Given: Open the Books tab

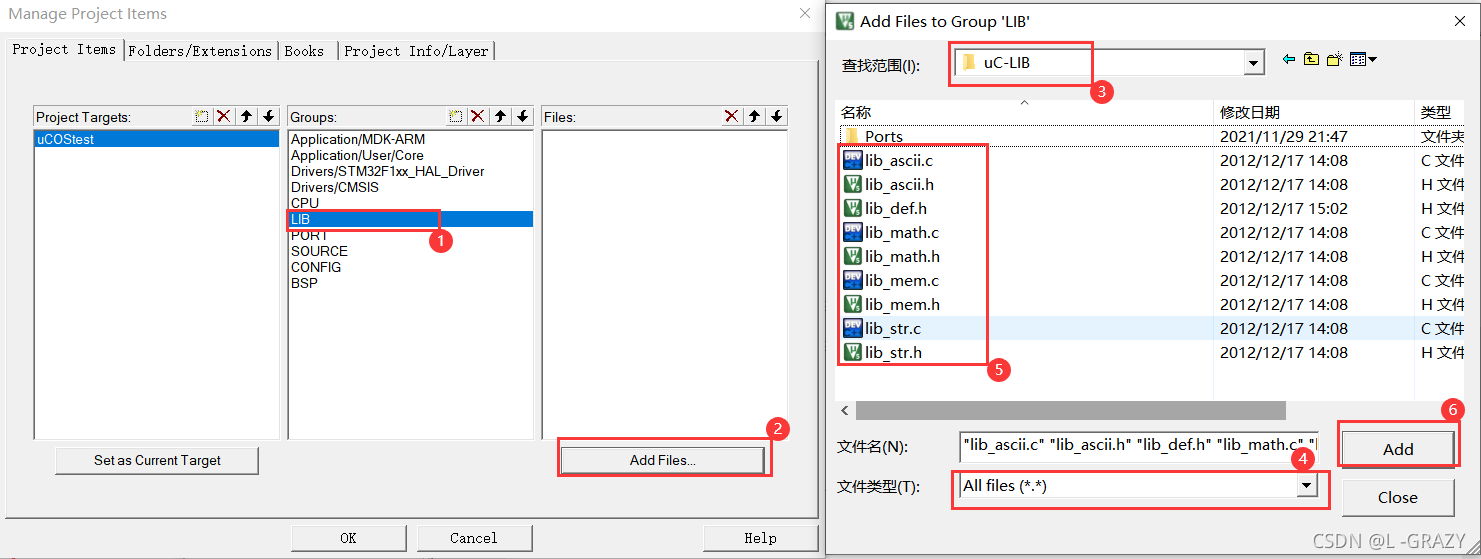Looking at the screenshot, I should tap(305, 50).
